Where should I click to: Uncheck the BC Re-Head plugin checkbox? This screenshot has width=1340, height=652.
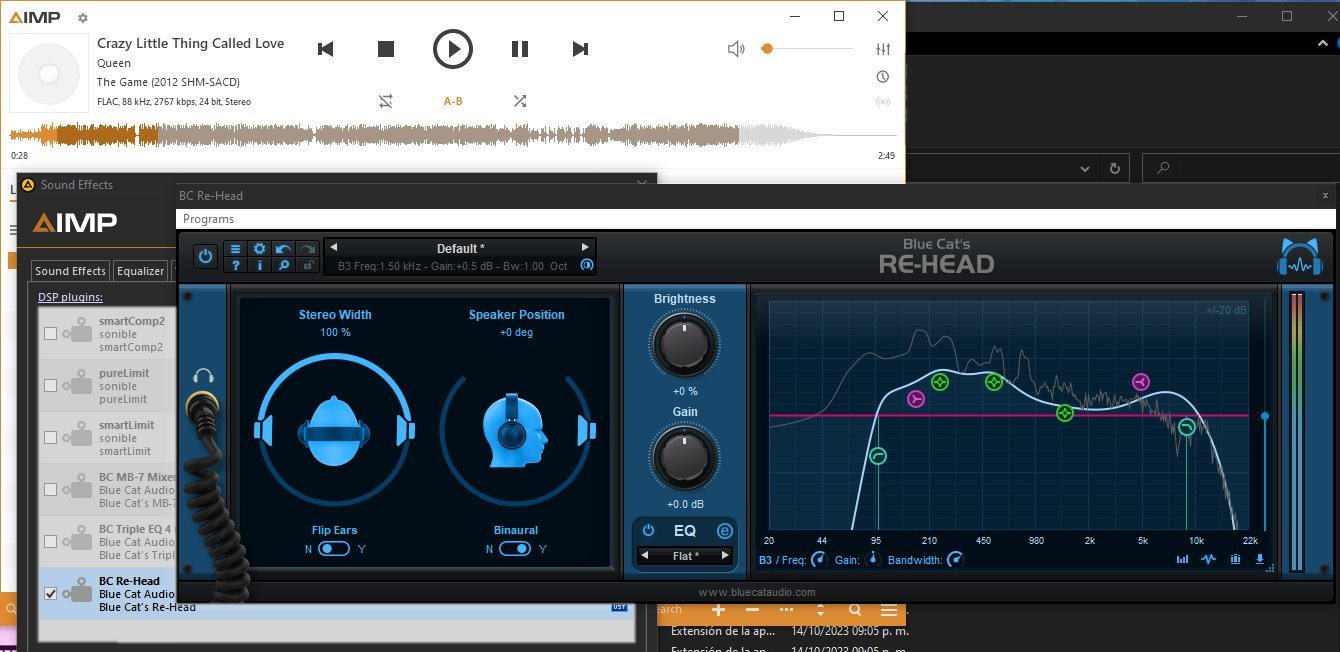(50, 594)
